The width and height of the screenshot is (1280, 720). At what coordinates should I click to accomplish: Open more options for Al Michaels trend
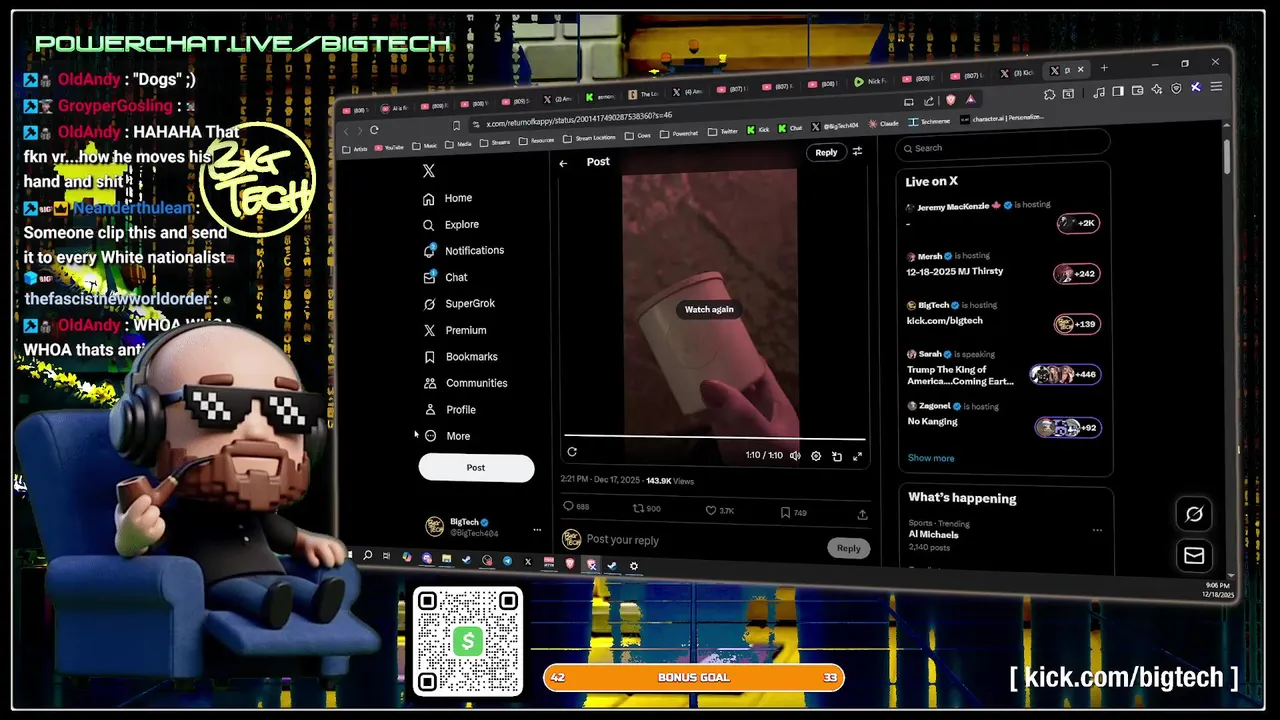pyautogui.click(x=1097, y=530)
